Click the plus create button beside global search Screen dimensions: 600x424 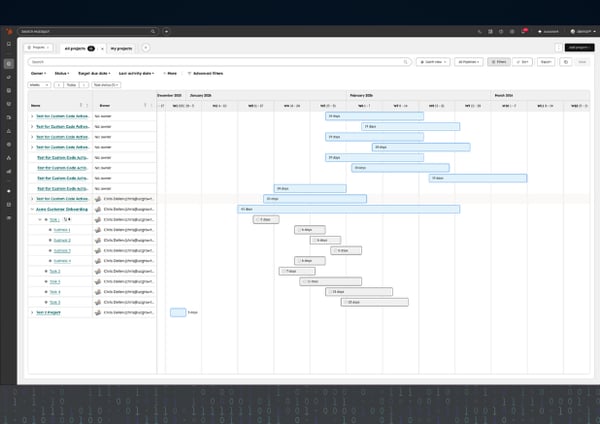(166, 31)
